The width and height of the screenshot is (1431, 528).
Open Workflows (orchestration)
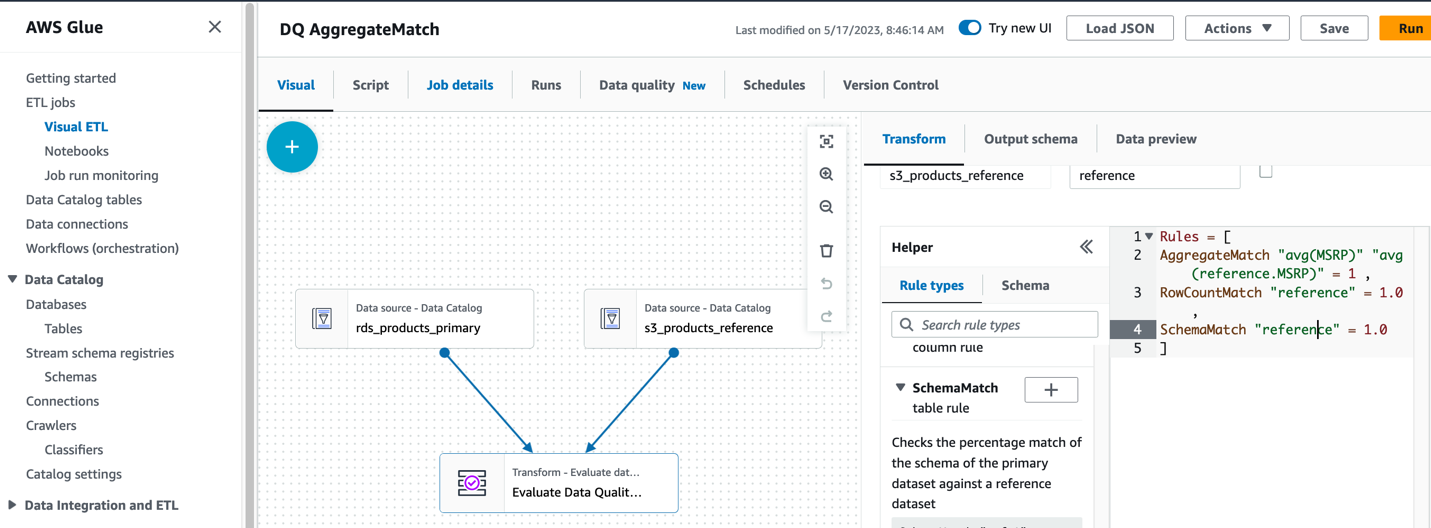pyautogui.click(x=102, y=248)
